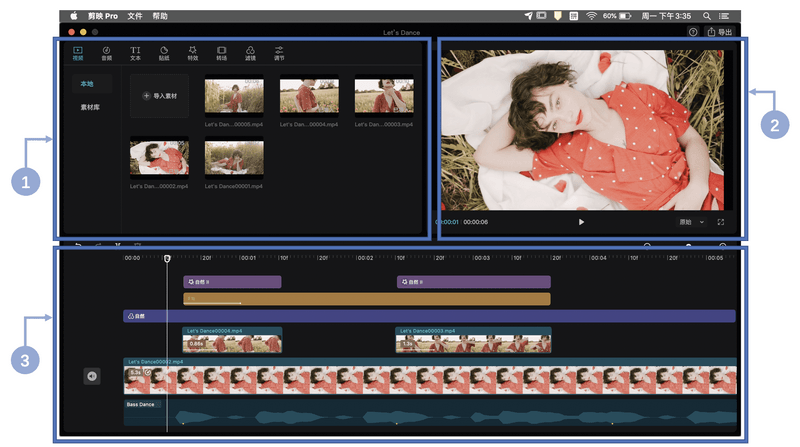Expand the 原始 aspect ratio dropdown
The height and width of the screenshot is (447, 800).
[x=691, y=222]
